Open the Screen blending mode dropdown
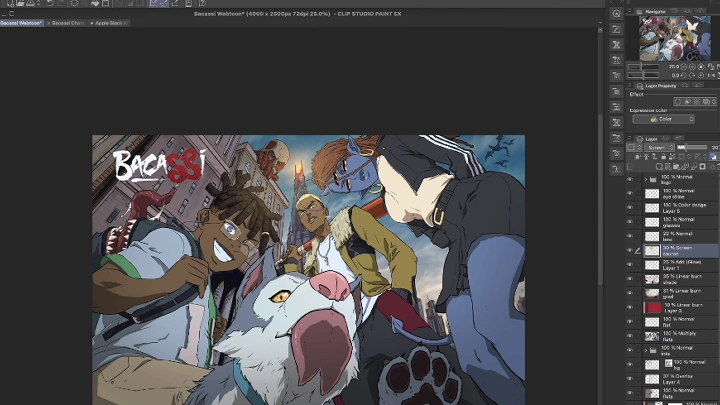 (x=659, y=147)
